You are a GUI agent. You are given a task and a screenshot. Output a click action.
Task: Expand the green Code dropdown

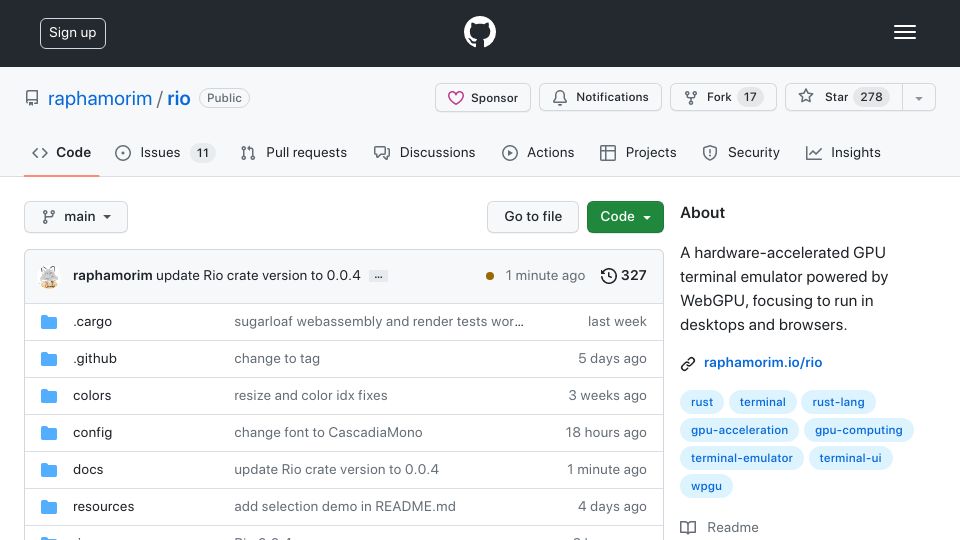tap(625, 217)
